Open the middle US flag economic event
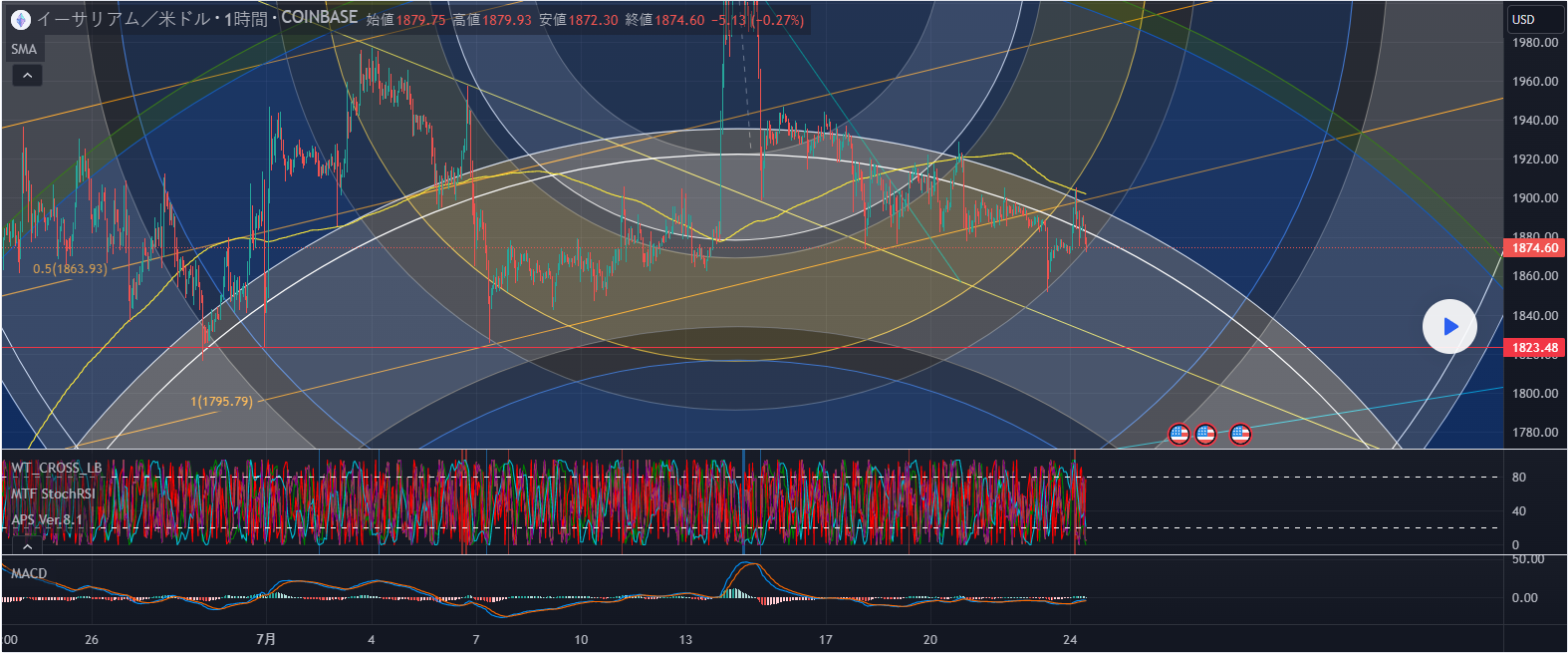This screenshot has height=653, width=1568. coord(1205,434)
